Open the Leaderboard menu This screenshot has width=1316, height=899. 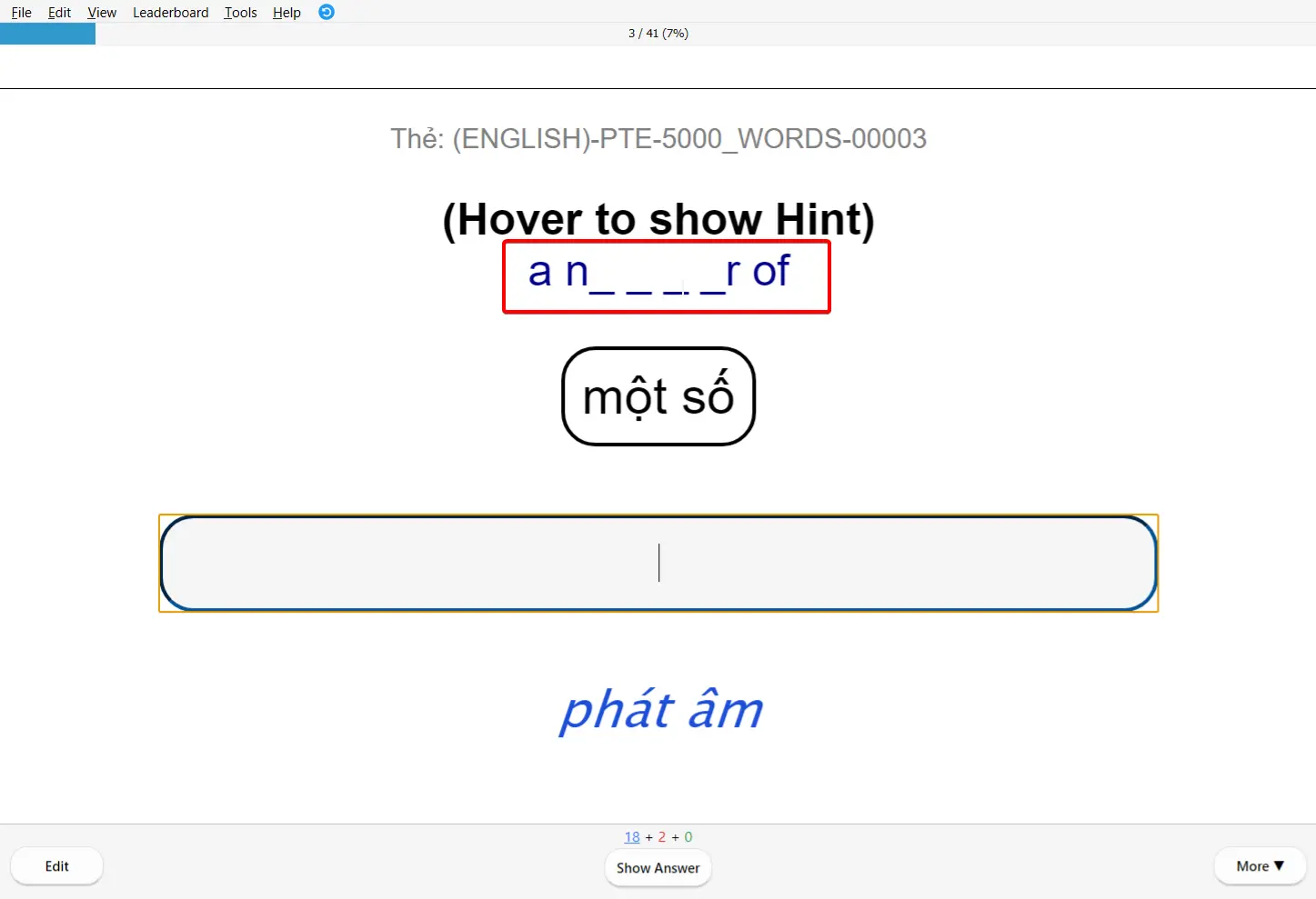coord(170,12)
